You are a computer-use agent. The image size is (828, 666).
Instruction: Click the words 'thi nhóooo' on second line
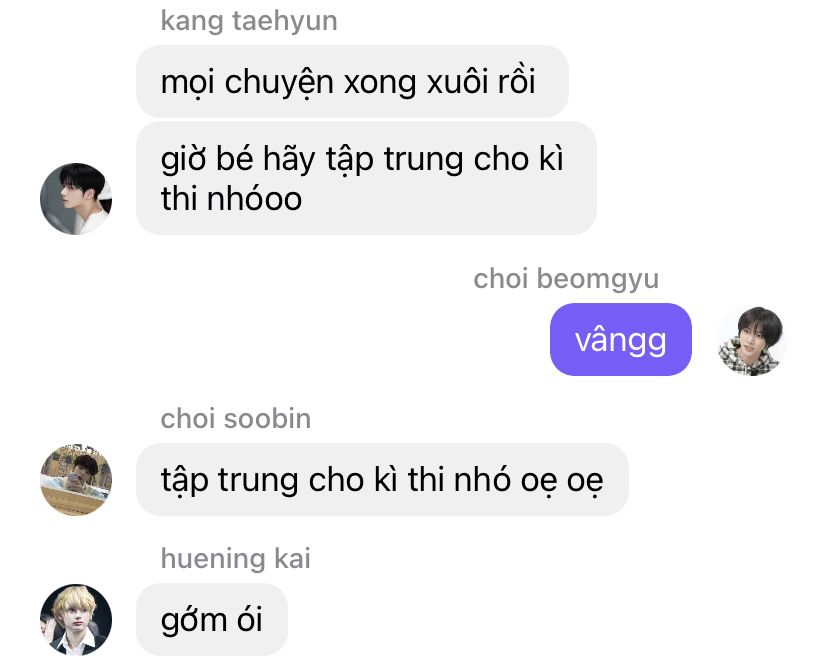(x=231, y=199)
